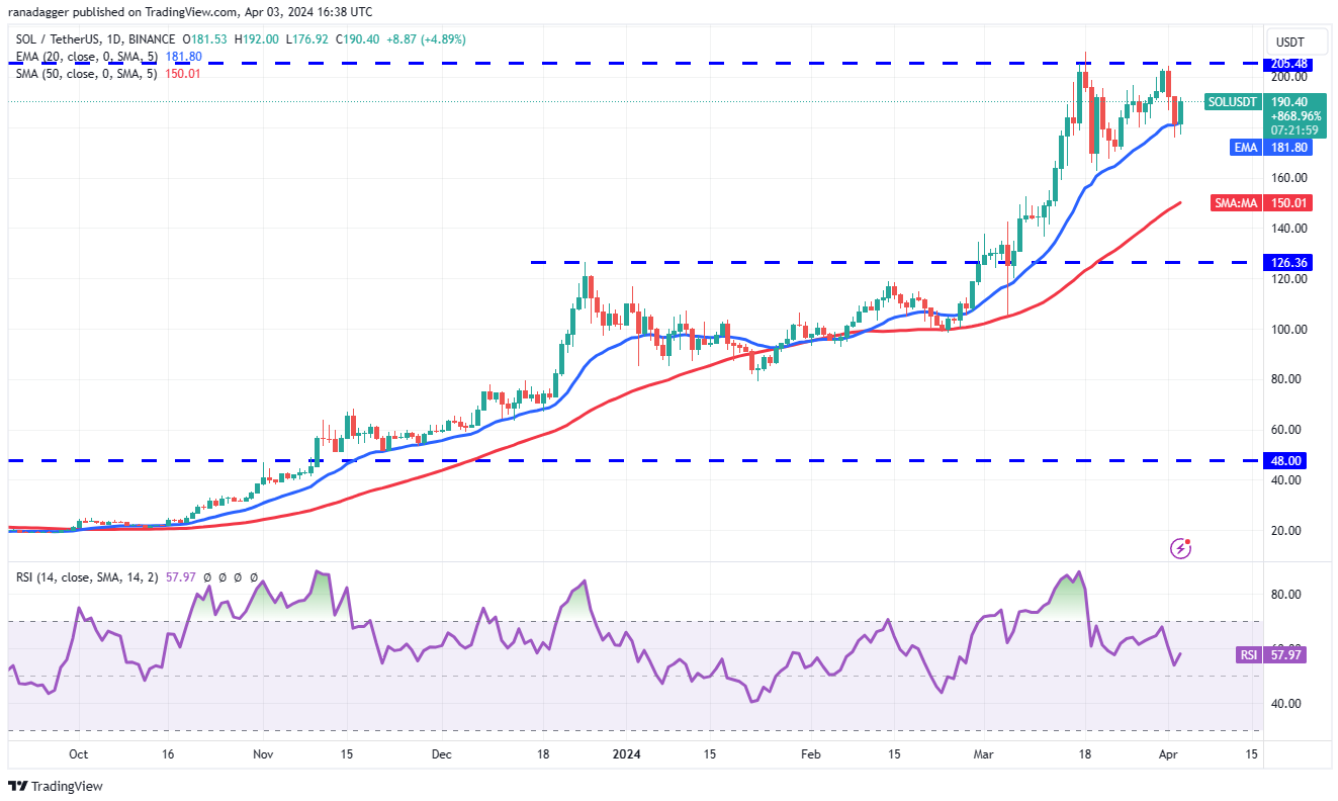1338x801 pixels.
Task: Click the blue EMA value 181.80 in legend
Action: pyautogui.click(x=183, y=58)
